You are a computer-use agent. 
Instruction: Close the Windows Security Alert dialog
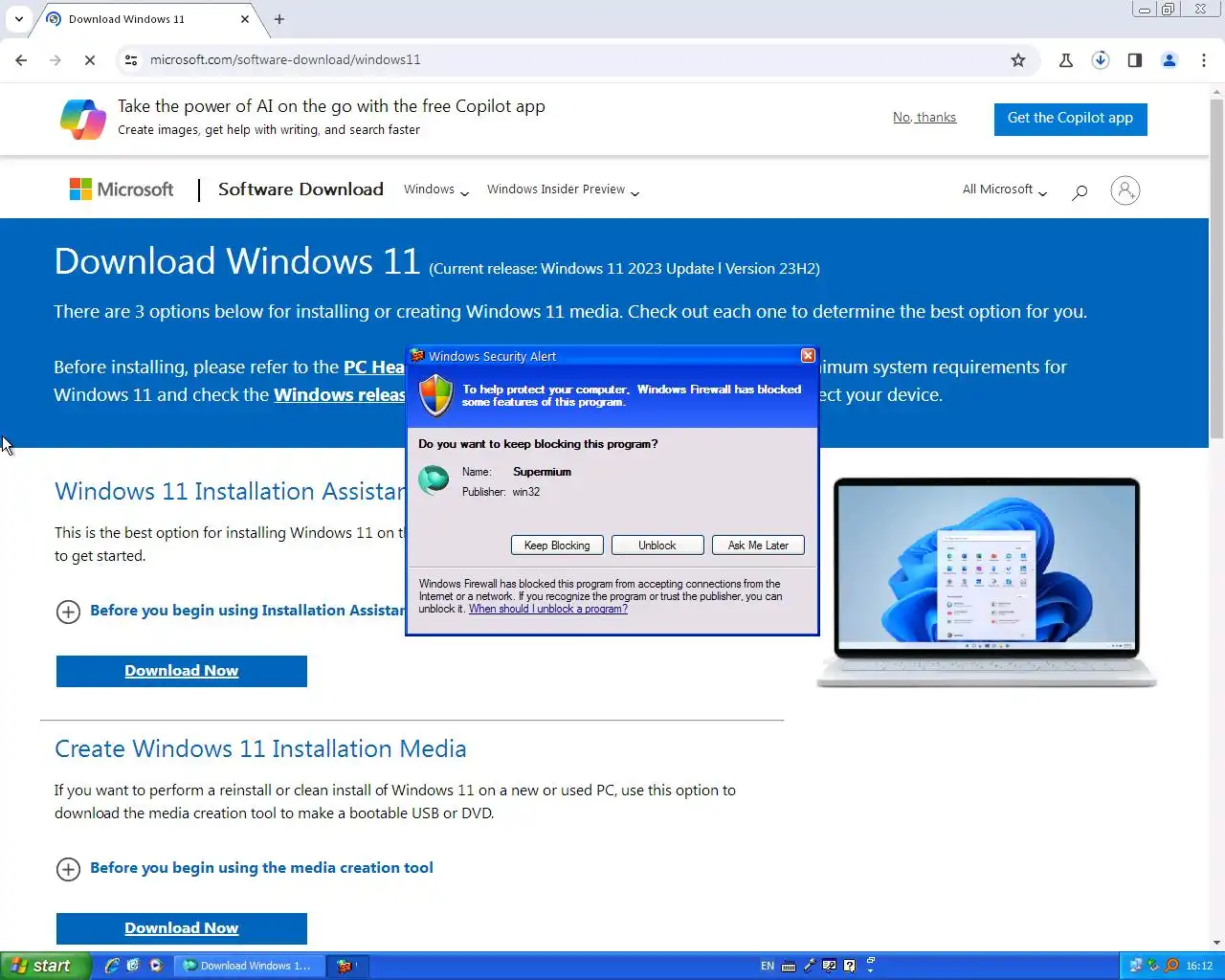(808, 356)
